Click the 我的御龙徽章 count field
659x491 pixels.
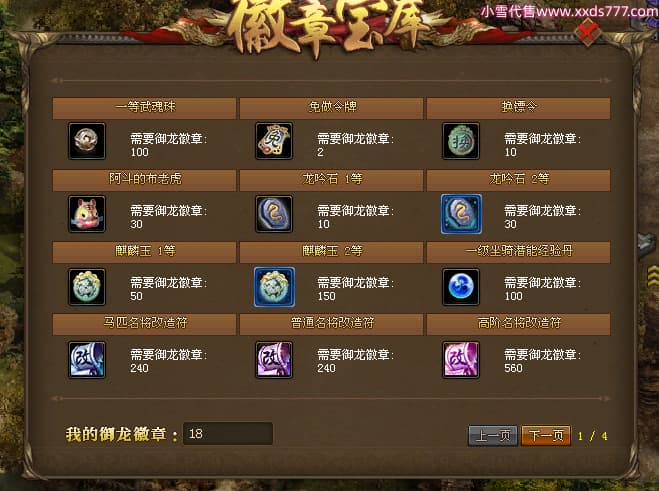click(x=228, y=433)
